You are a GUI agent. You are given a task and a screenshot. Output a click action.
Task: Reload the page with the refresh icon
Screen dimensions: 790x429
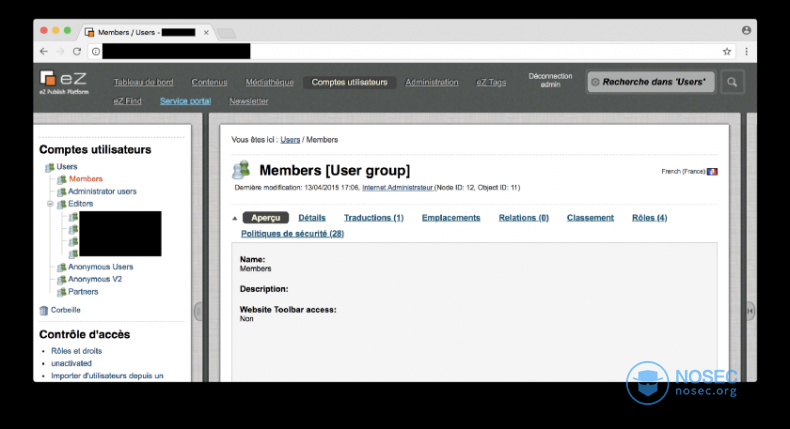(77, 51)
